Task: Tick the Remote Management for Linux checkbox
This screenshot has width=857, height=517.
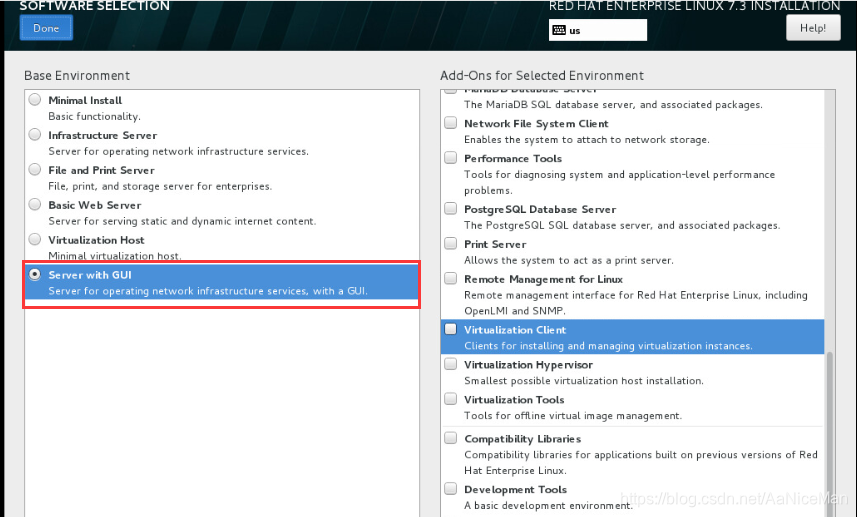Action: pyautogui.click(x=450, y=278)
